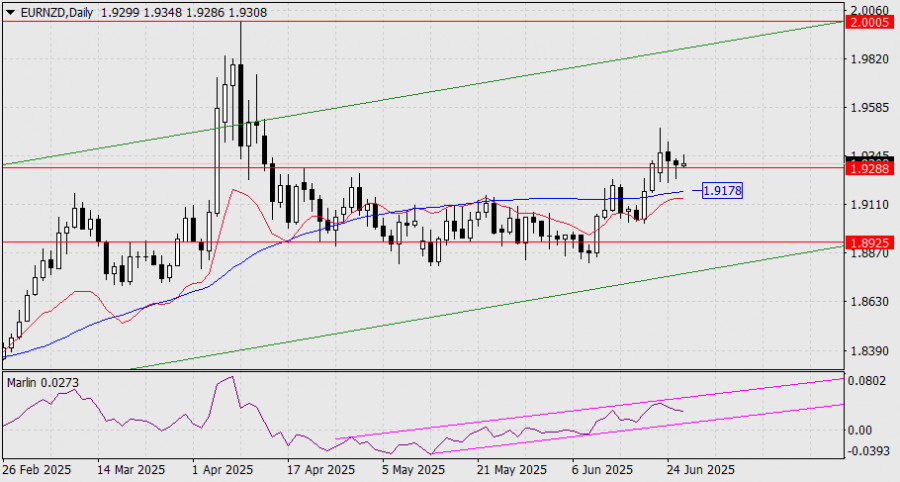Viewport: 900px width, 482px height.
Task: Click the 17 Apr 2025 date label
Action: click(321, 470)
